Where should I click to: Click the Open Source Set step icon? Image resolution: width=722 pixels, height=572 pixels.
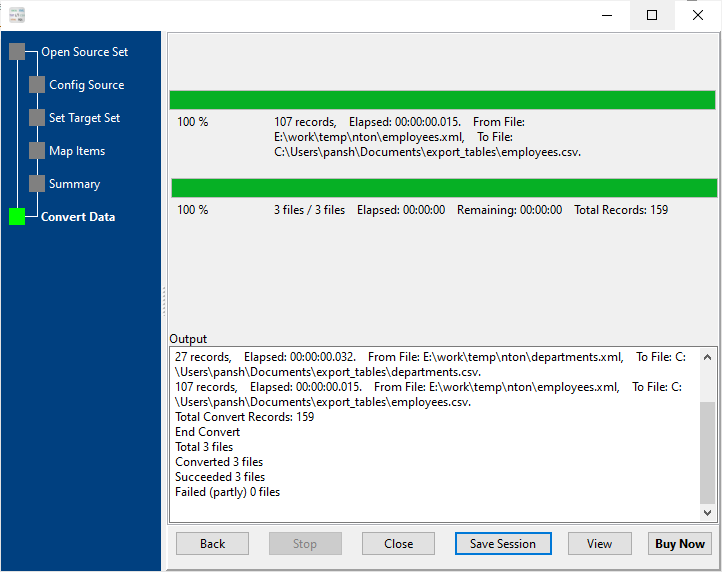coord(17,52)
